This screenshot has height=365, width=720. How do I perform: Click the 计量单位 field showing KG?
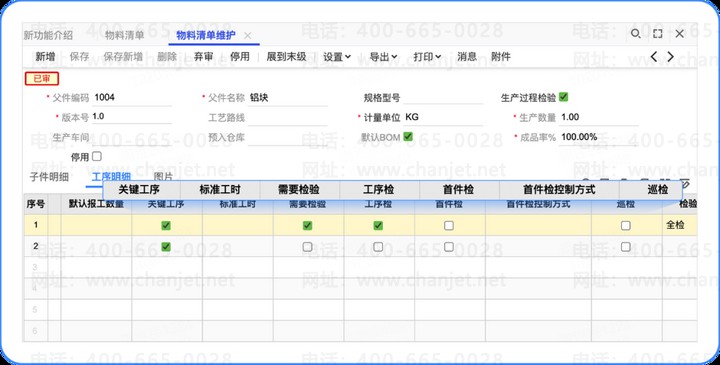pyautogui.click(x=443, y=118)
